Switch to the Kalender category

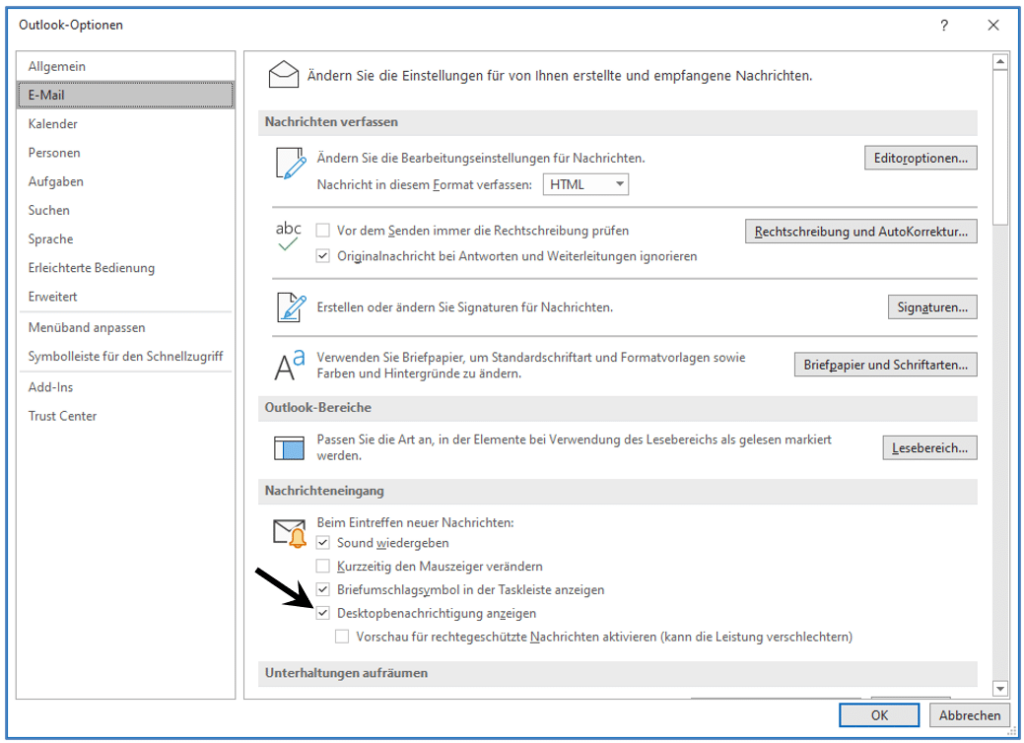[125, 124]
